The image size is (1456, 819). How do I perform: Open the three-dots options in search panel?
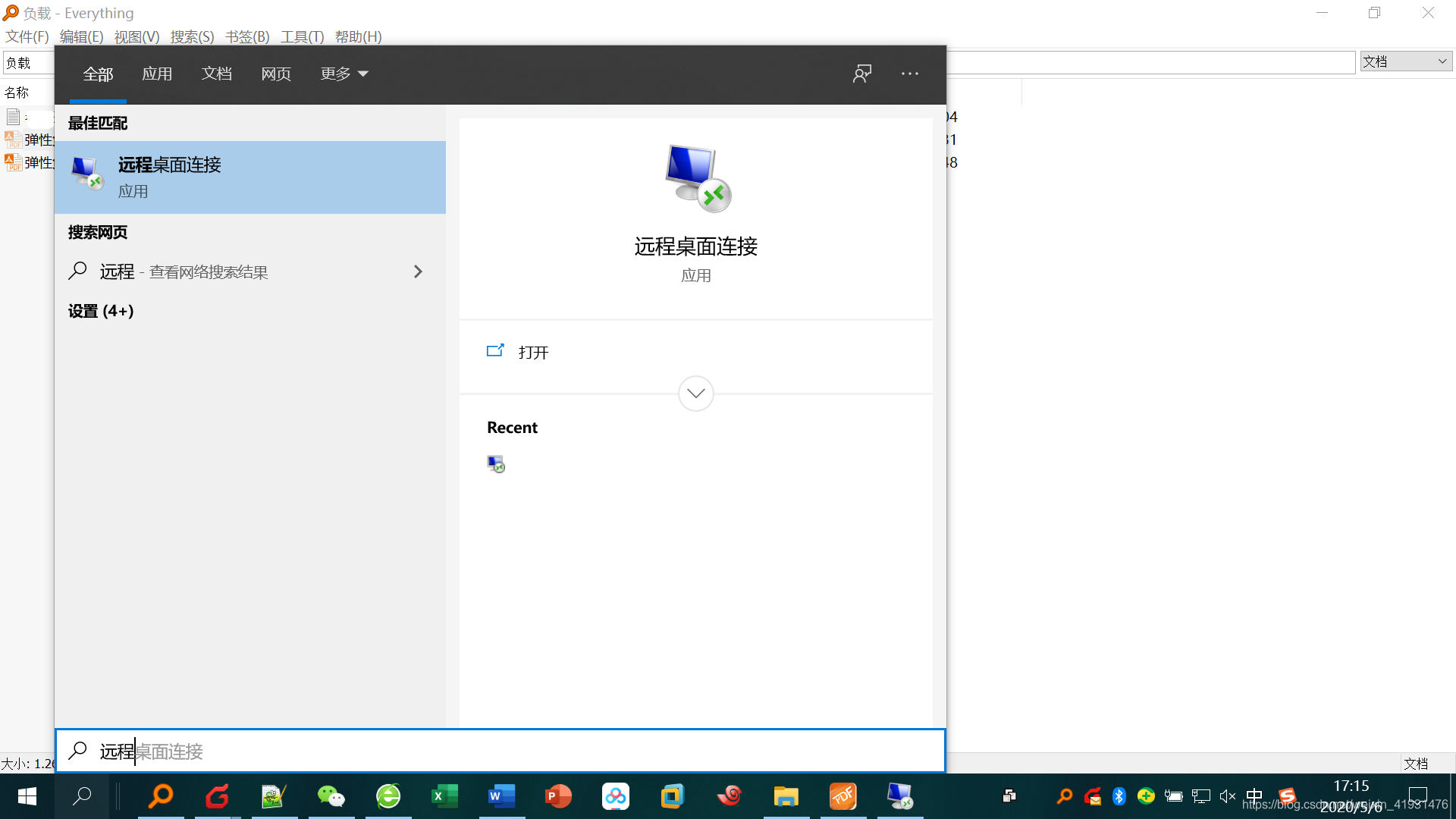click(x=910, y=74)
